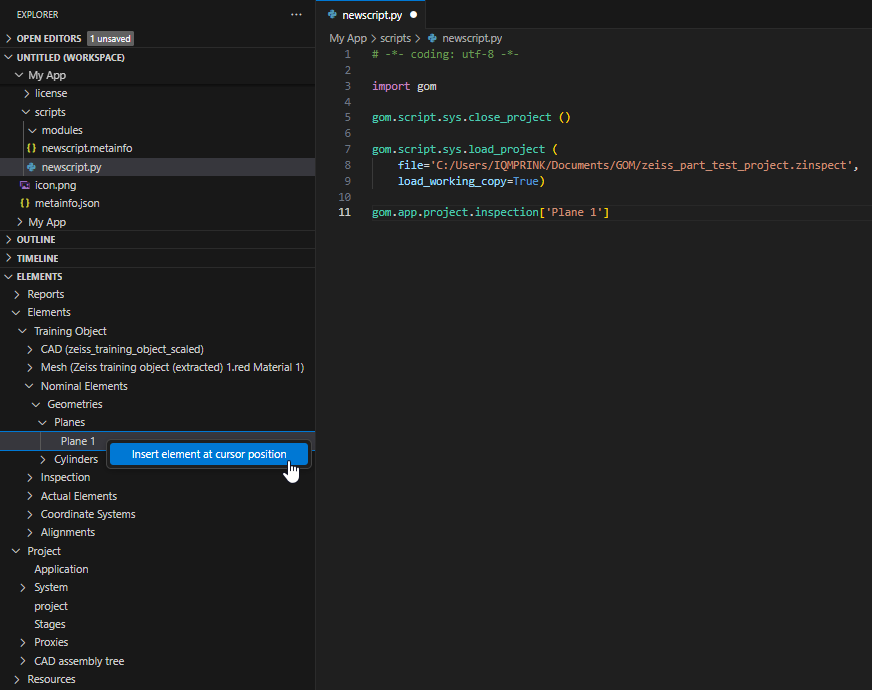This screenshot has width=872, height=690.
Task: Select the icon.png image file icon
Action: pyautogui.click(x=25, y=185)
